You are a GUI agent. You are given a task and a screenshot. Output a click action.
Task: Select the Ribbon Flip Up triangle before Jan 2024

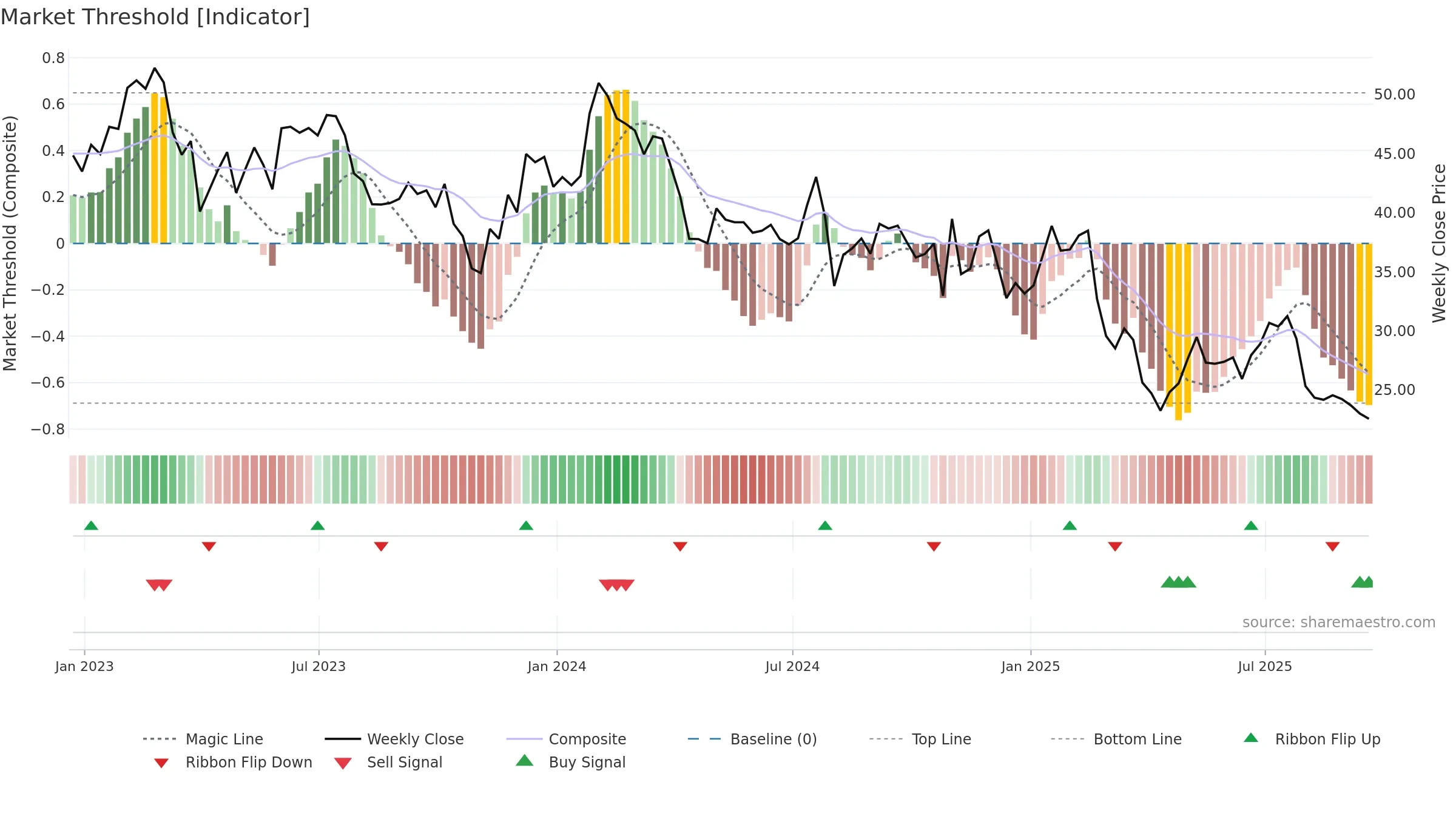tap(526, 525)
